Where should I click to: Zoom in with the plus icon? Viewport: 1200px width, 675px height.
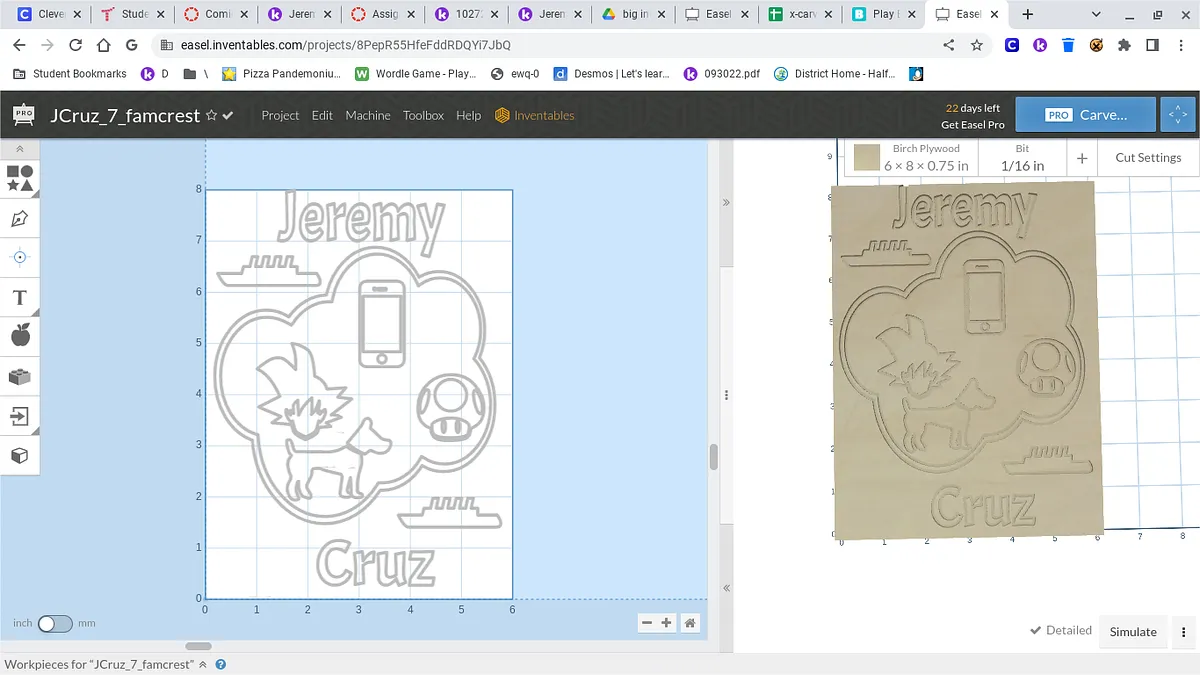coord(667,623)
